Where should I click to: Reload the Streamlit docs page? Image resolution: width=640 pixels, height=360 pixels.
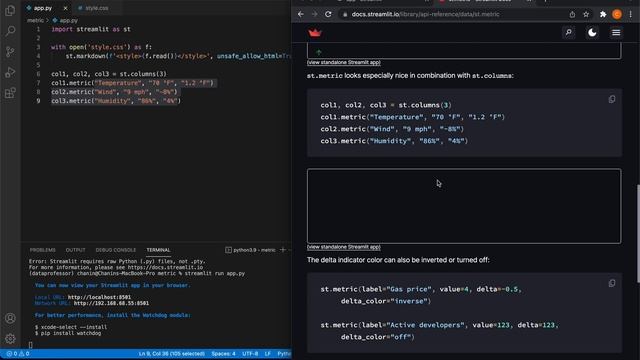(x=328, y=14)
